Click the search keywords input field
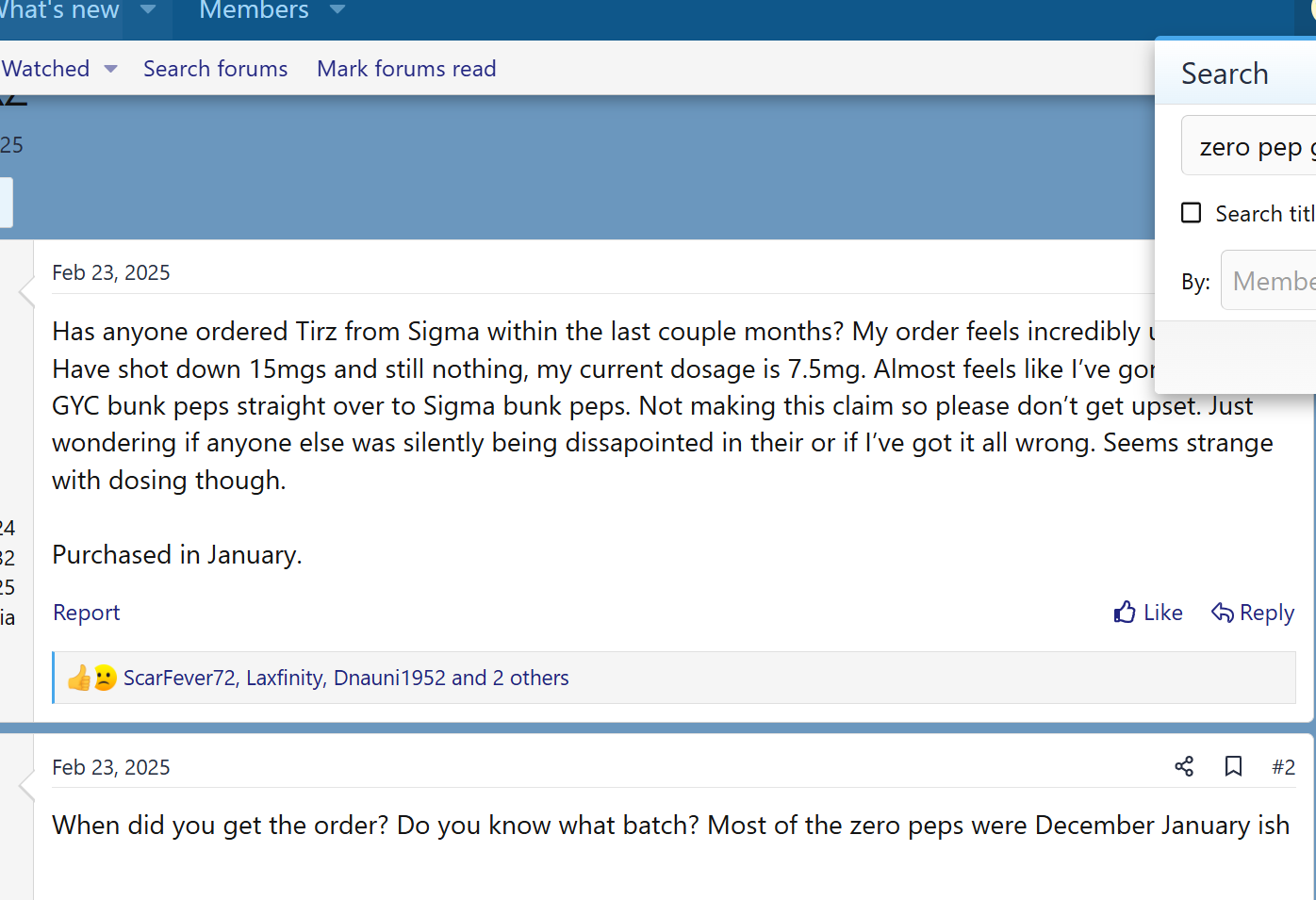Image resolution: width=1316 pixels, height=900 pixels. 1248,146
